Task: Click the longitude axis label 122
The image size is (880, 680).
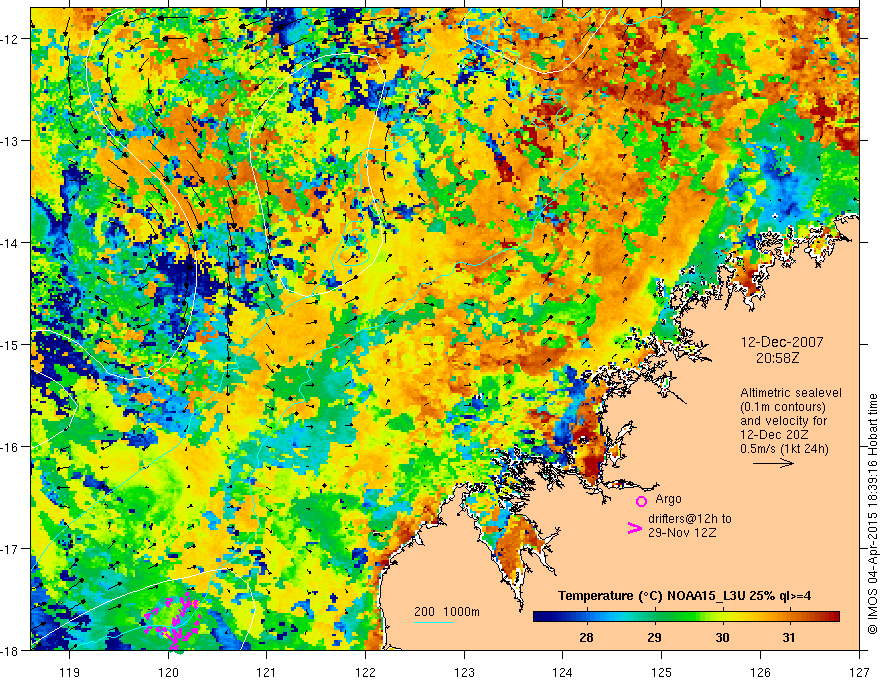Action: click(365, 672)
